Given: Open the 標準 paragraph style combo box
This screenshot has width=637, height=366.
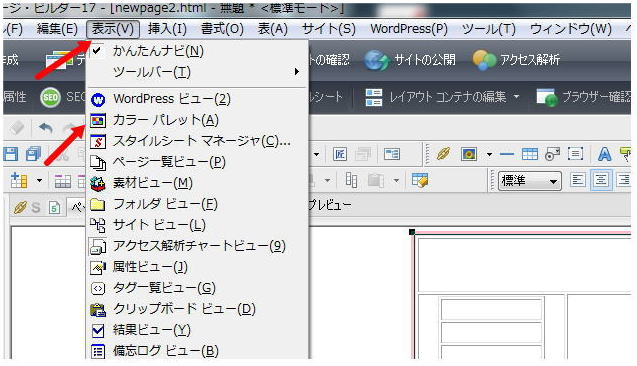Looking at the screenshot, I should tap(530, 180).
